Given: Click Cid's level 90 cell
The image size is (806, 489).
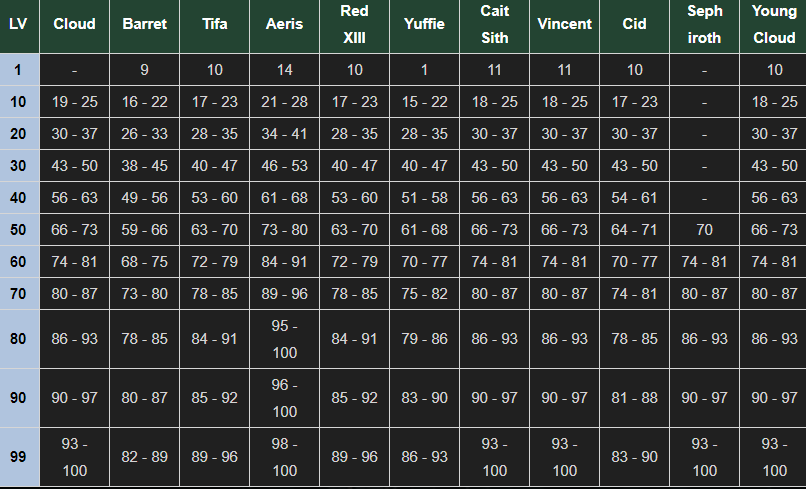Looking at the screenshot, I should [x=635, y=398].
